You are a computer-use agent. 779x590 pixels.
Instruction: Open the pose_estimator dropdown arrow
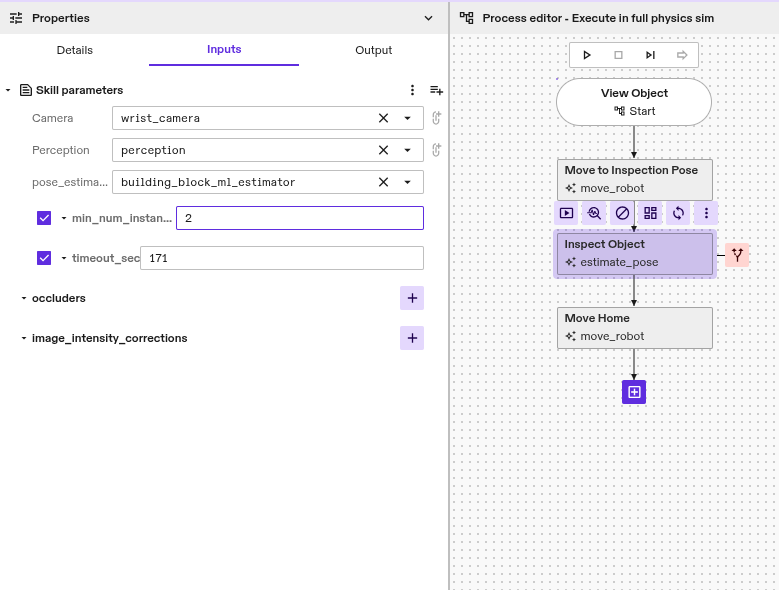coord(407,182)
